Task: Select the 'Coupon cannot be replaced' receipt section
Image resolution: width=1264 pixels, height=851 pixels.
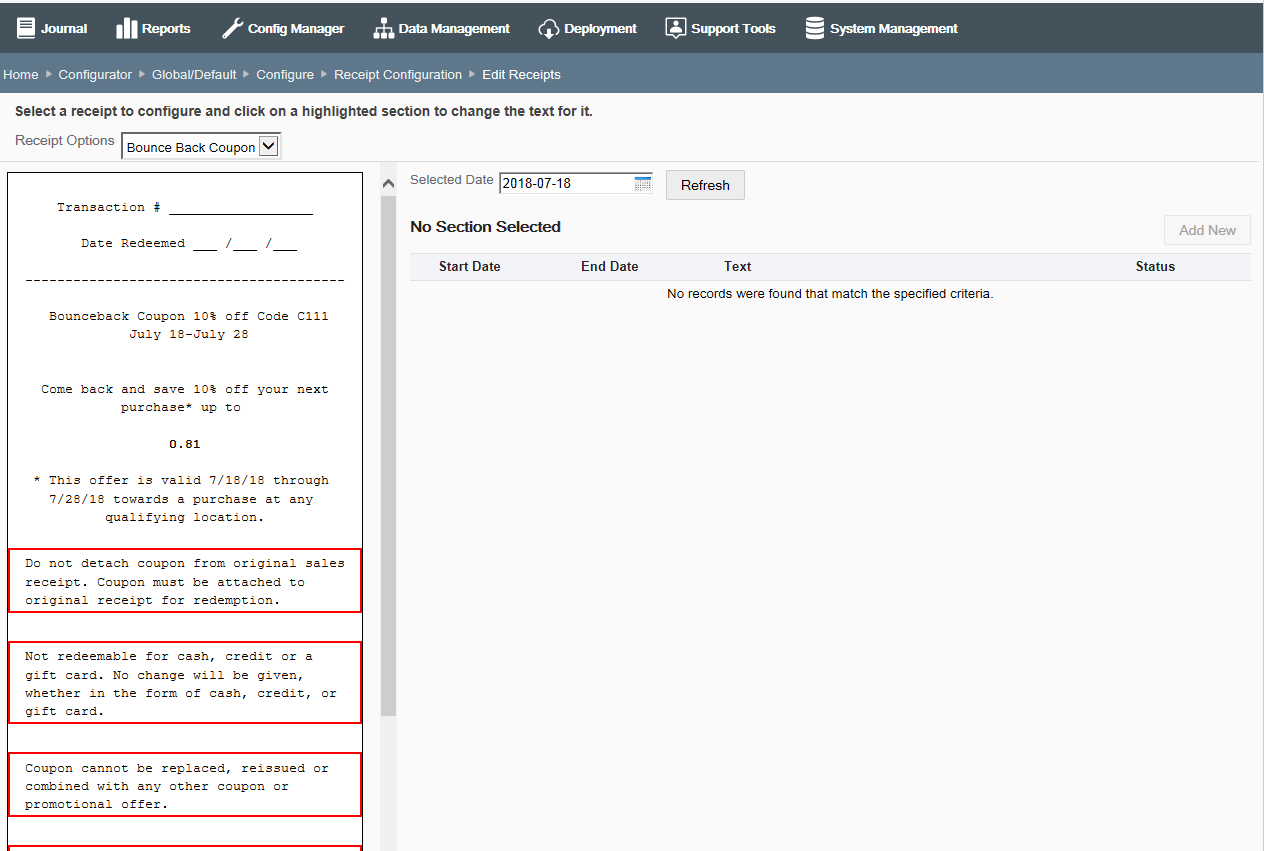Action: click(x=185, y=785)
